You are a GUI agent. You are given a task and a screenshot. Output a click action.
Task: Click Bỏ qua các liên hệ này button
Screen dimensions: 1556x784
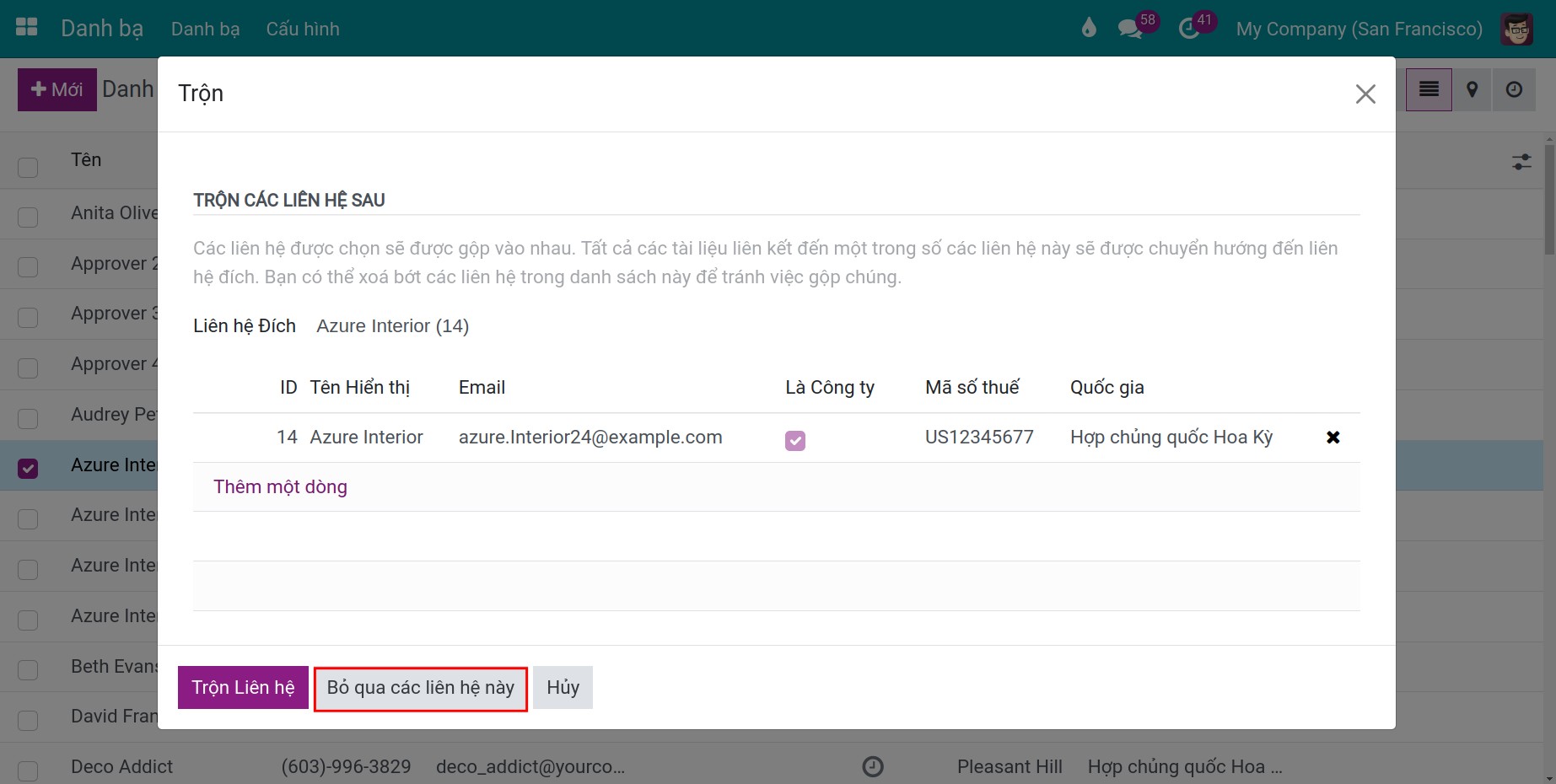click(x=421, y=688)
